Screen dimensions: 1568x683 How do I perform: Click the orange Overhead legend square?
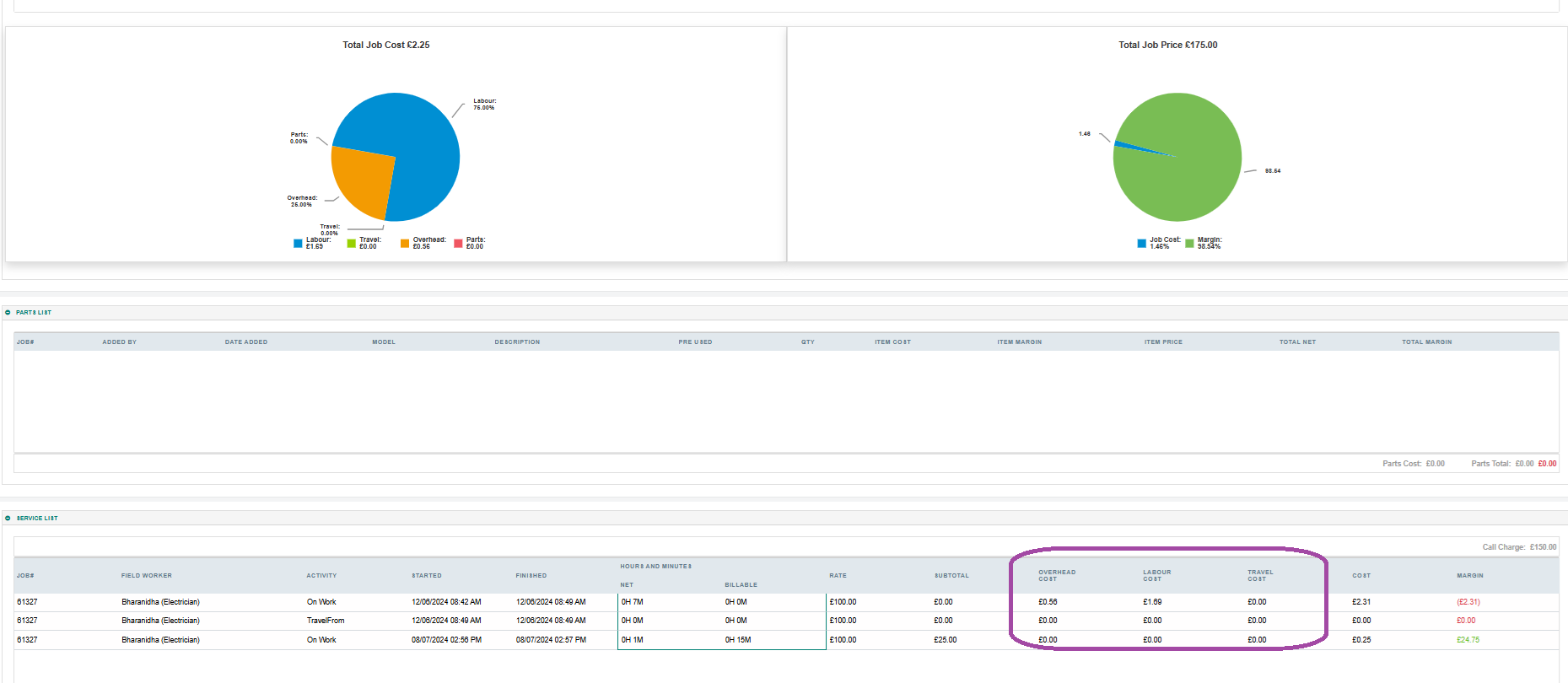[405, 244]
